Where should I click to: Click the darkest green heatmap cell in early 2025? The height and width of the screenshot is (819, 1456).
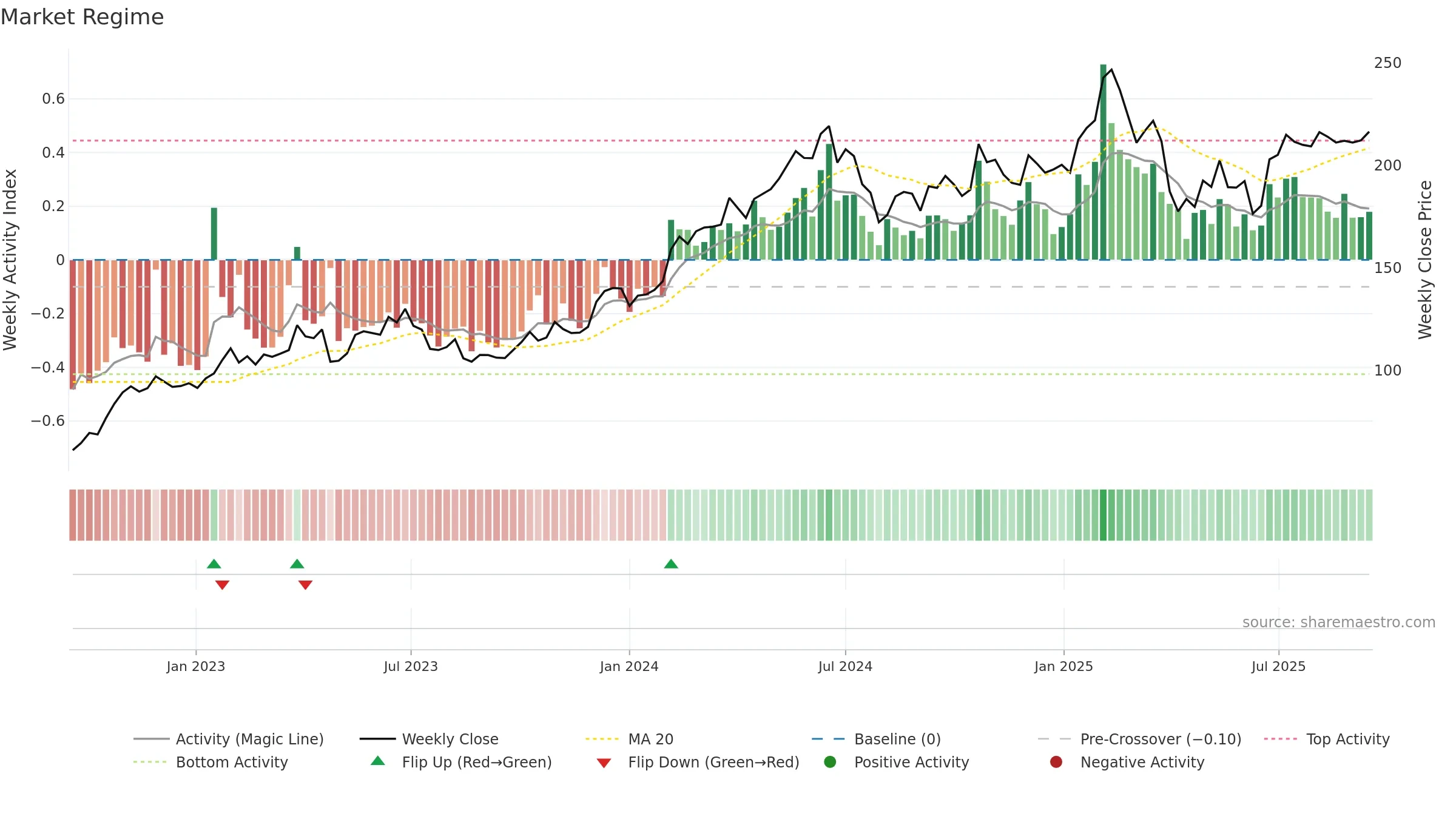pos(1103,515)
